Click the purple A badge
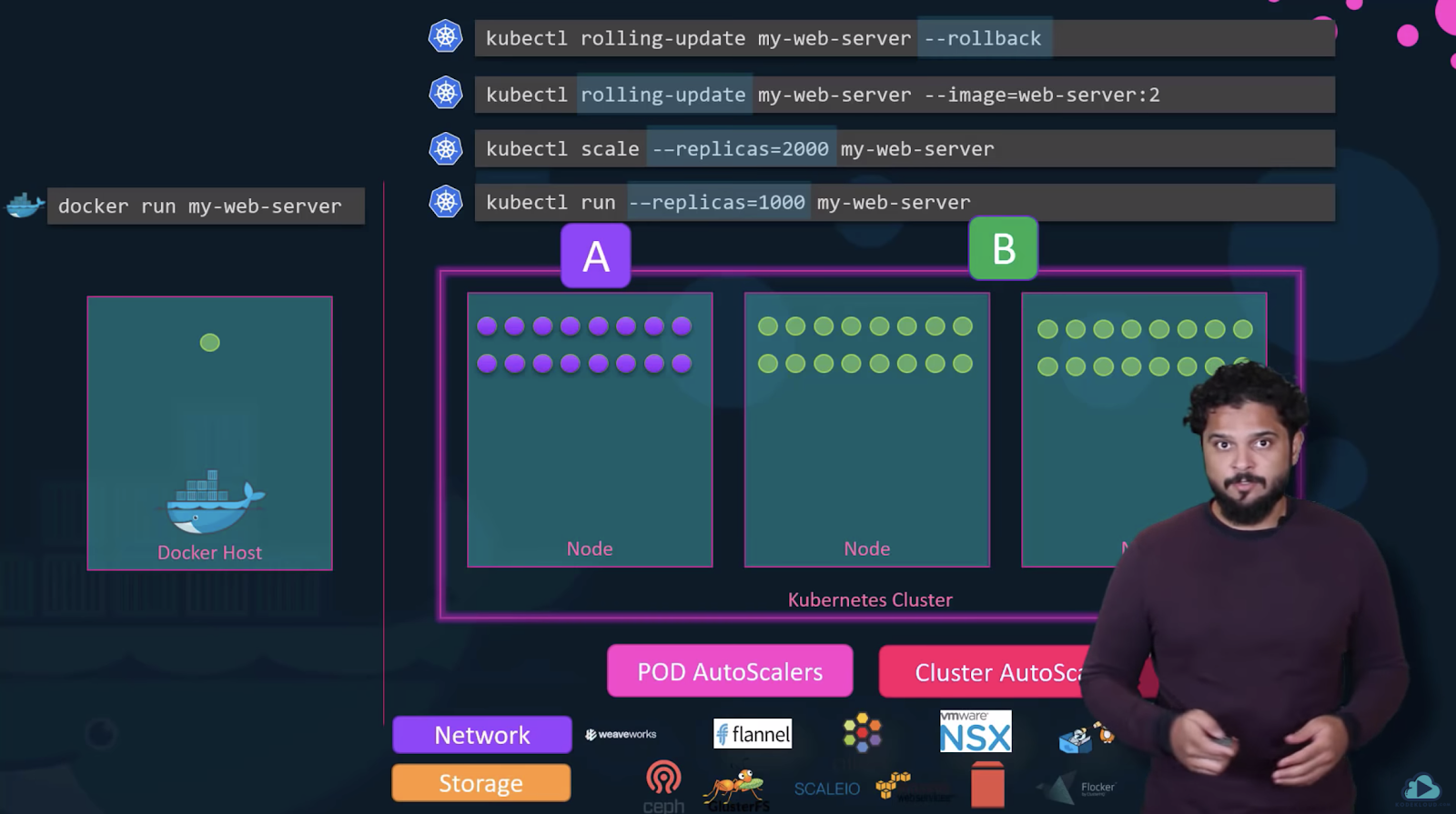The width and height of the screenshot is (1456, 814). point(596,256)
